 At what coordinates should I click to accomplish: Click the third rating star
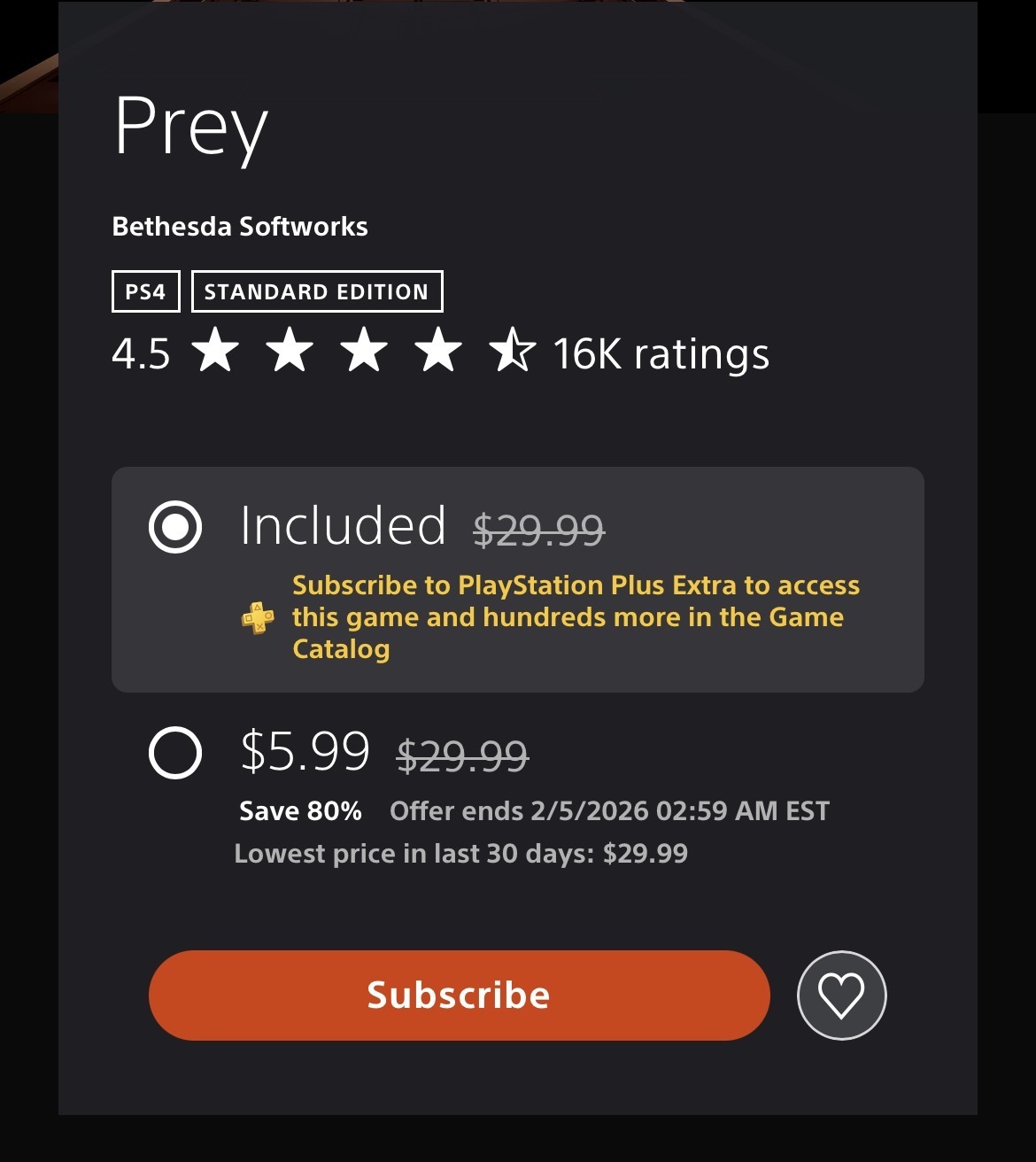[364, 352]
